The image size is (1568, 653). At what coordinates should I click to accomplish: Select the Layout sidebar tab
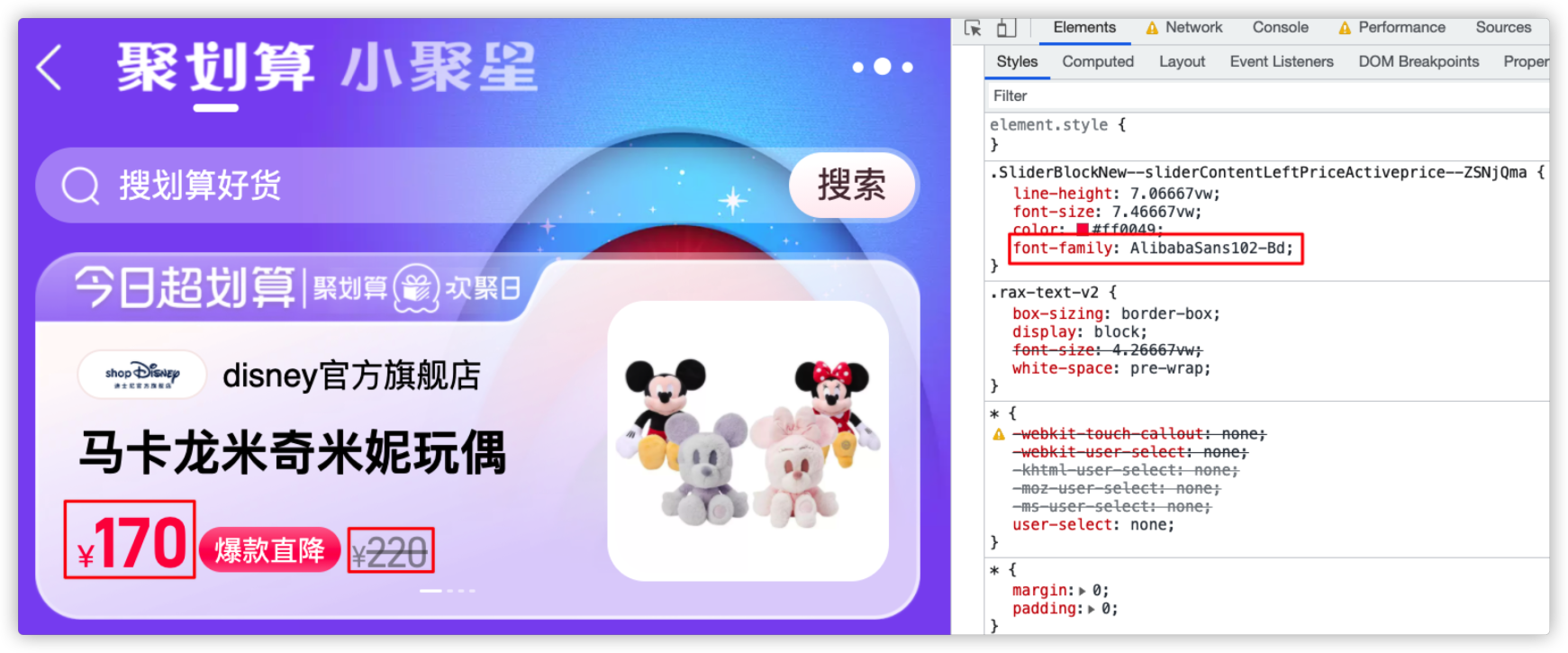pyautogui.click(x=1182, y=61)
